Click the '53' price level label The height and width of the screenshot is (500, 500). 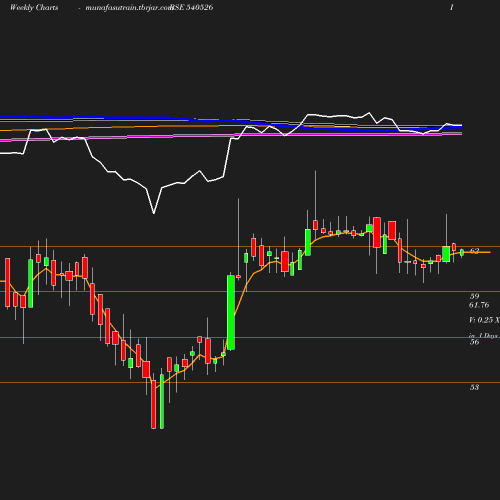[x=474, y=387]
